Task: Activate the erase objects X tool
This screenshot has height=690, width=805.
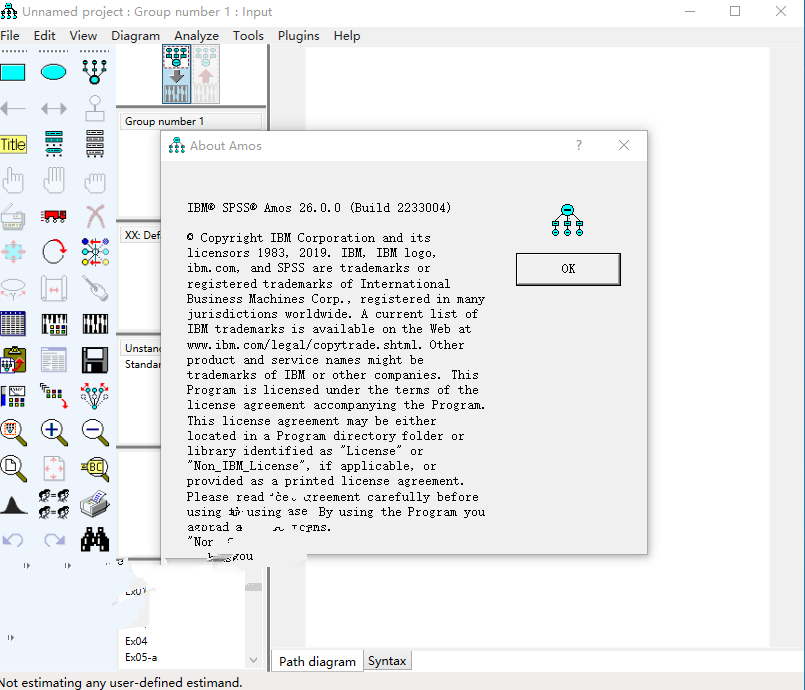Action: point(94,216)
